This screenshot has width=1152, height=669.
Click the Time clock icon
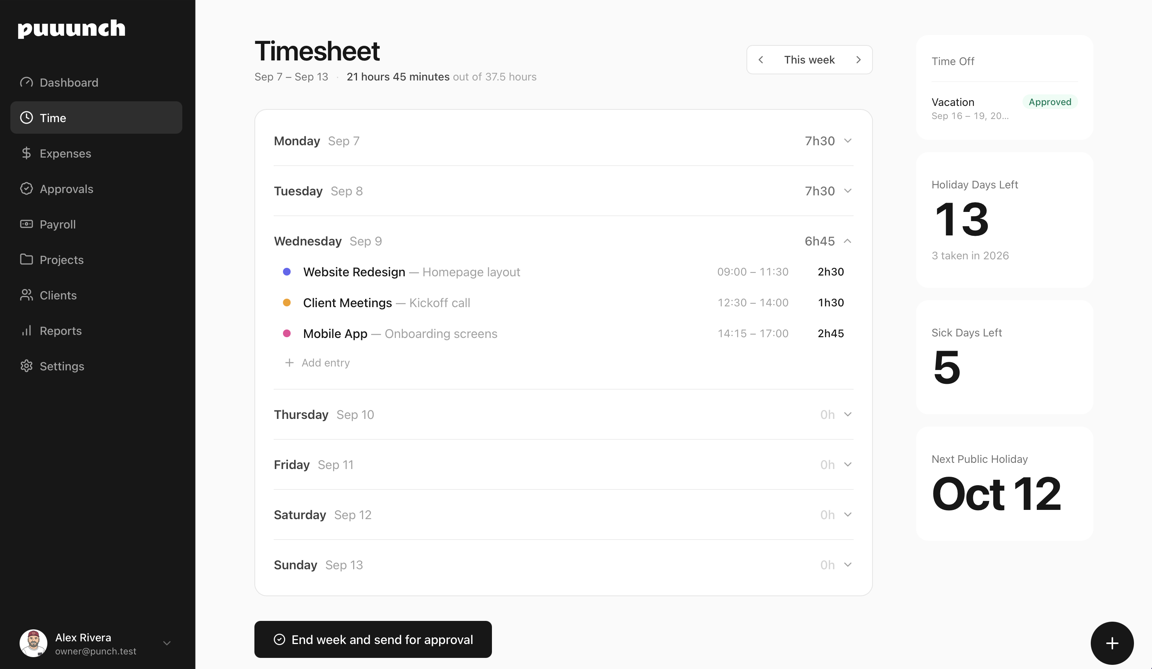(x=26, y=117)
